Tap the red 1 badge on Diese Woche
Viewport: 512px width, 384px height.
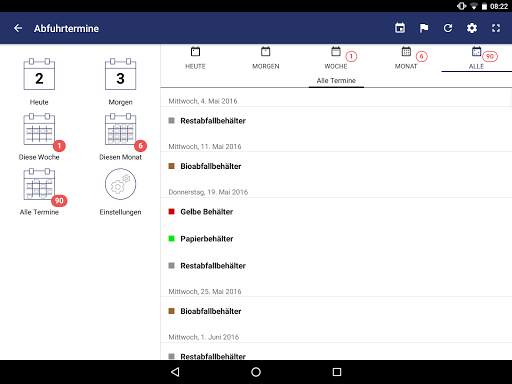click(59, 146)
